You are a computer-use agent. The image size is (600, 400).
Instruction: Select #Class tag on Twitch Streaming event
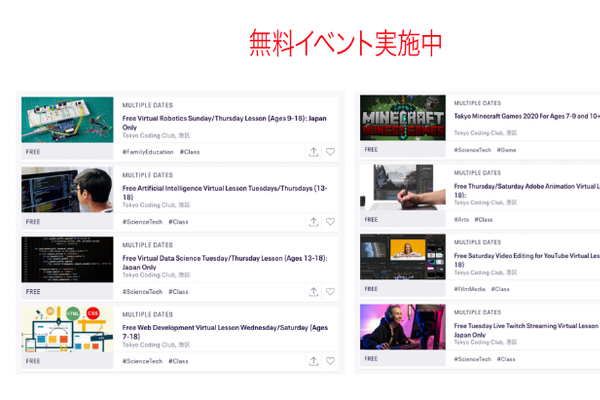click(506, 359)
